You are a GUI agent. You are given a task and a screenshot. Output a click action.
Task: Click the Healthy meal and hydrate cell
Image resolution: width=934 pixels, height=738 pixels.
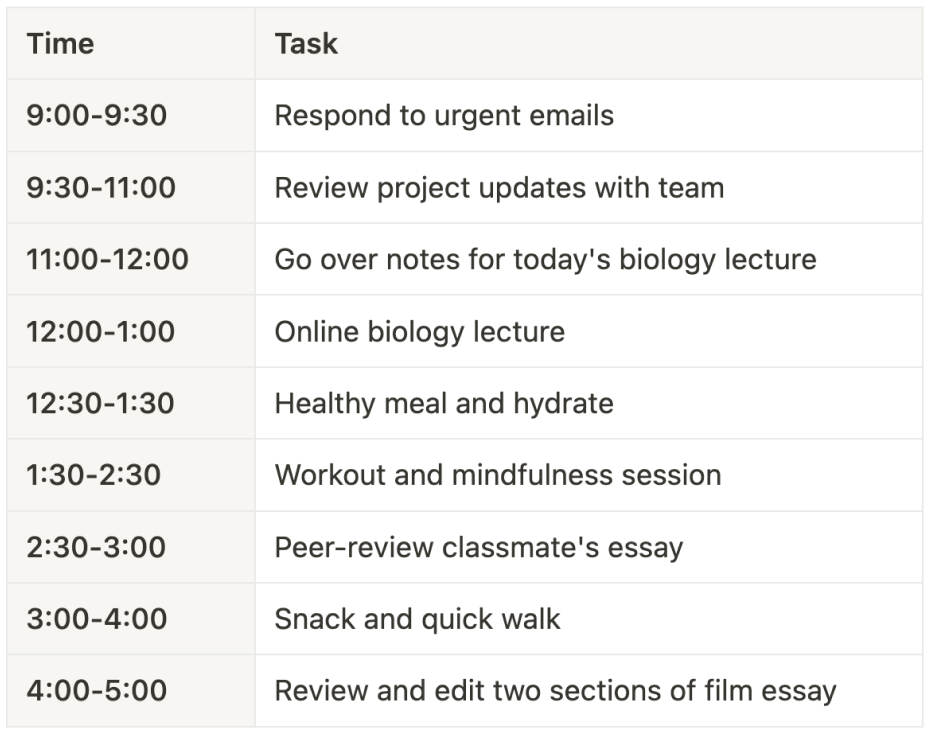point(444,403)
